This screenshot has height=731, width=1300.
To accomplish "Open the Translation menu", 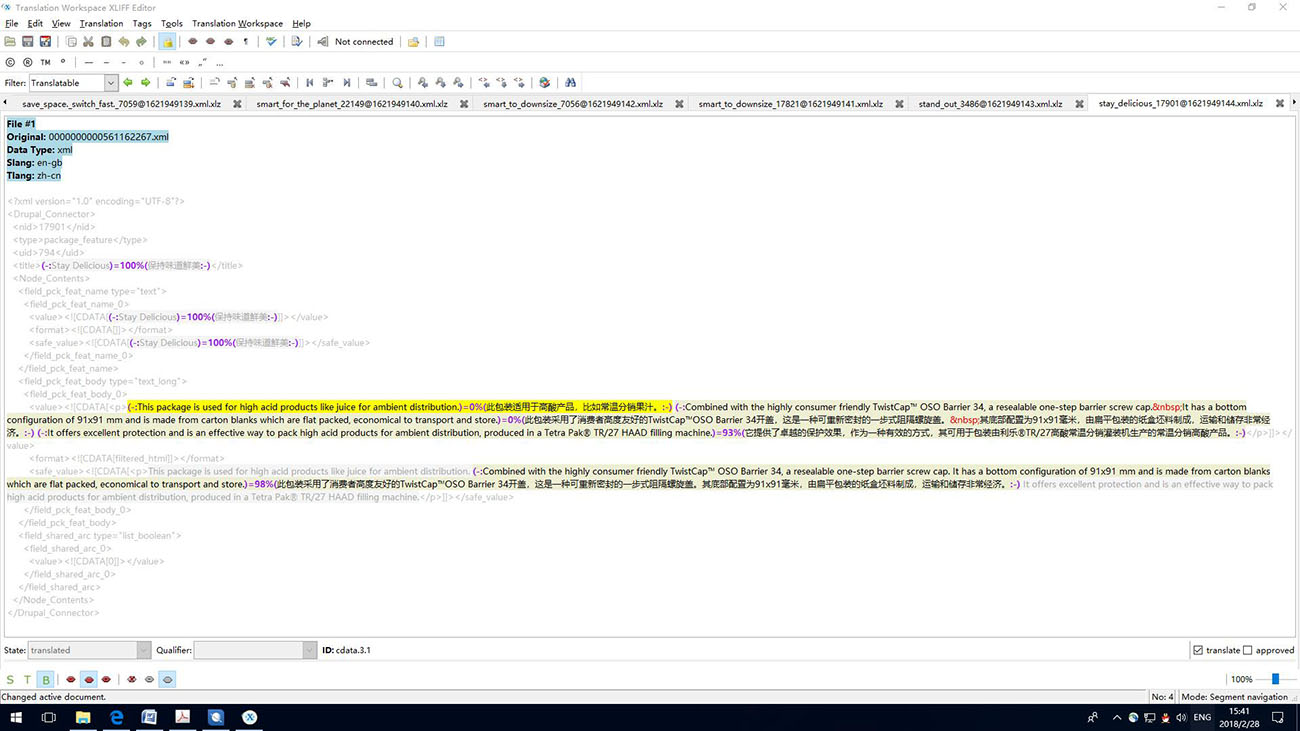I will [x=101, y=23].
